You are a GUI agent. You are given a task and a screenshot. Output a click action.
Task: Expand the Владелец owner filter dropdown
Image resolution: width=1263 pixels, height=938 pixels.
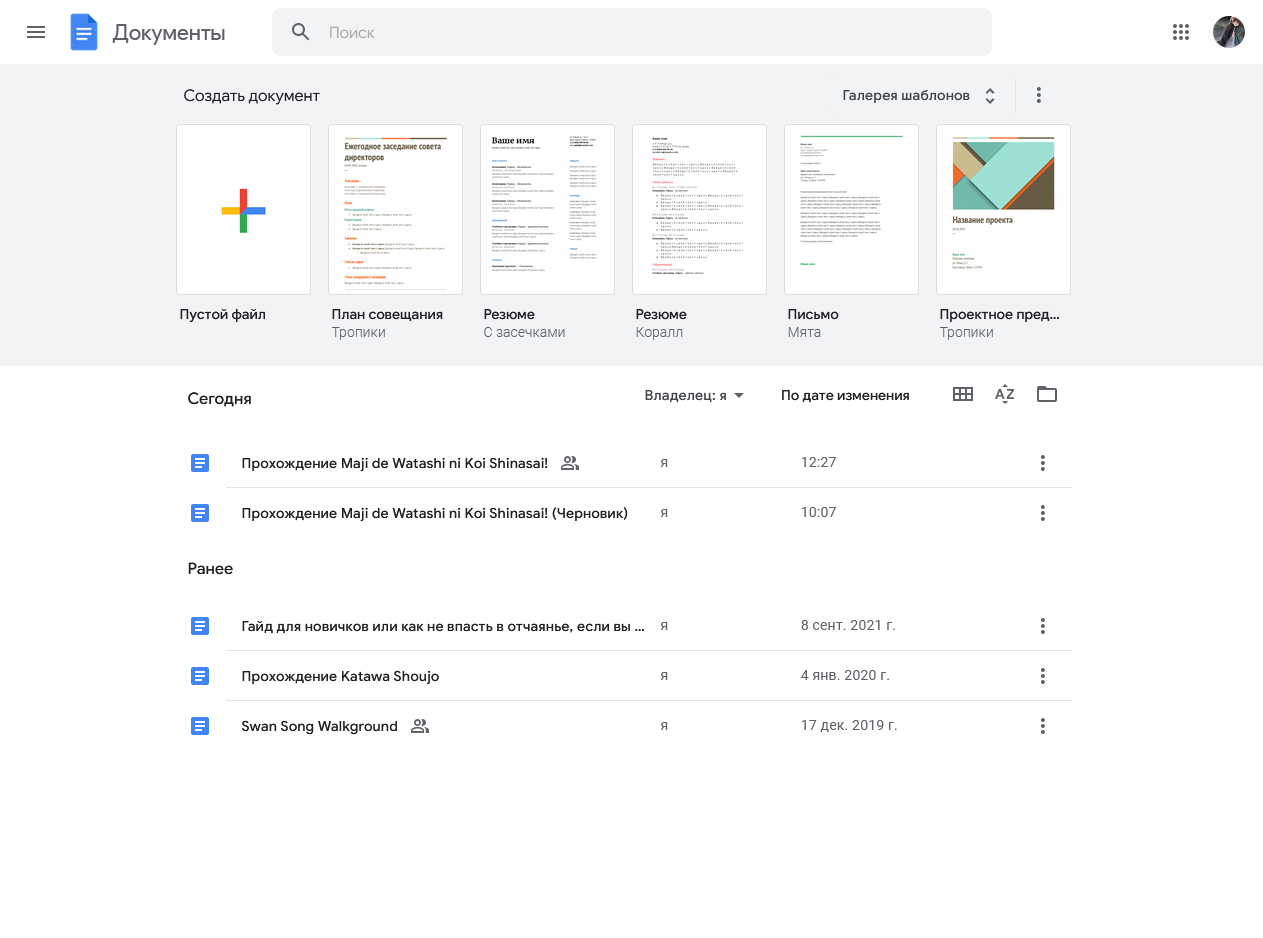click(695, 396)
